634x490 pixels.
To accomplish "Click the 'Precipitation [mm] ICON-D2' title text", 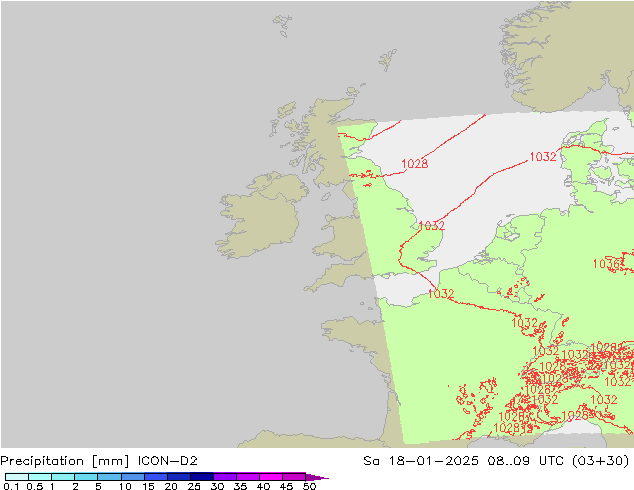I will [99, 461].
